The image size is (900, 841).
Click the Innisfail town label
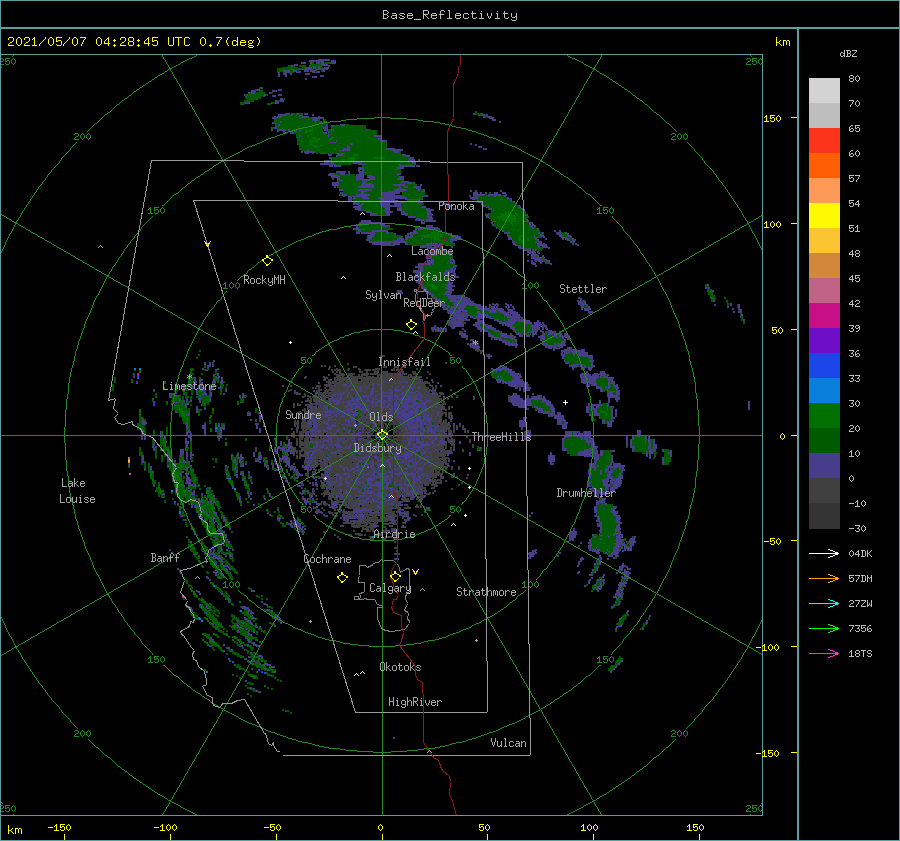tap(404, 362)
